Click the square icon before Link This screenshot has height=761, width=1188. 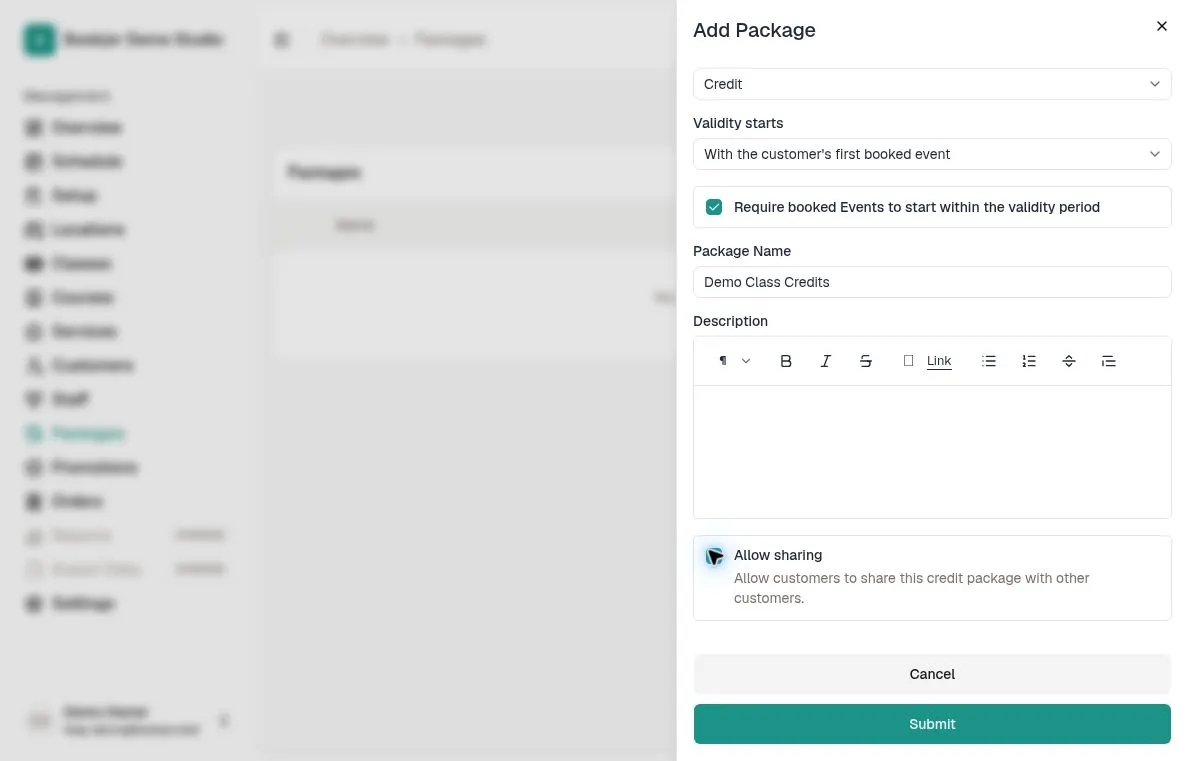pyautogui.click(x=908, y=361)
